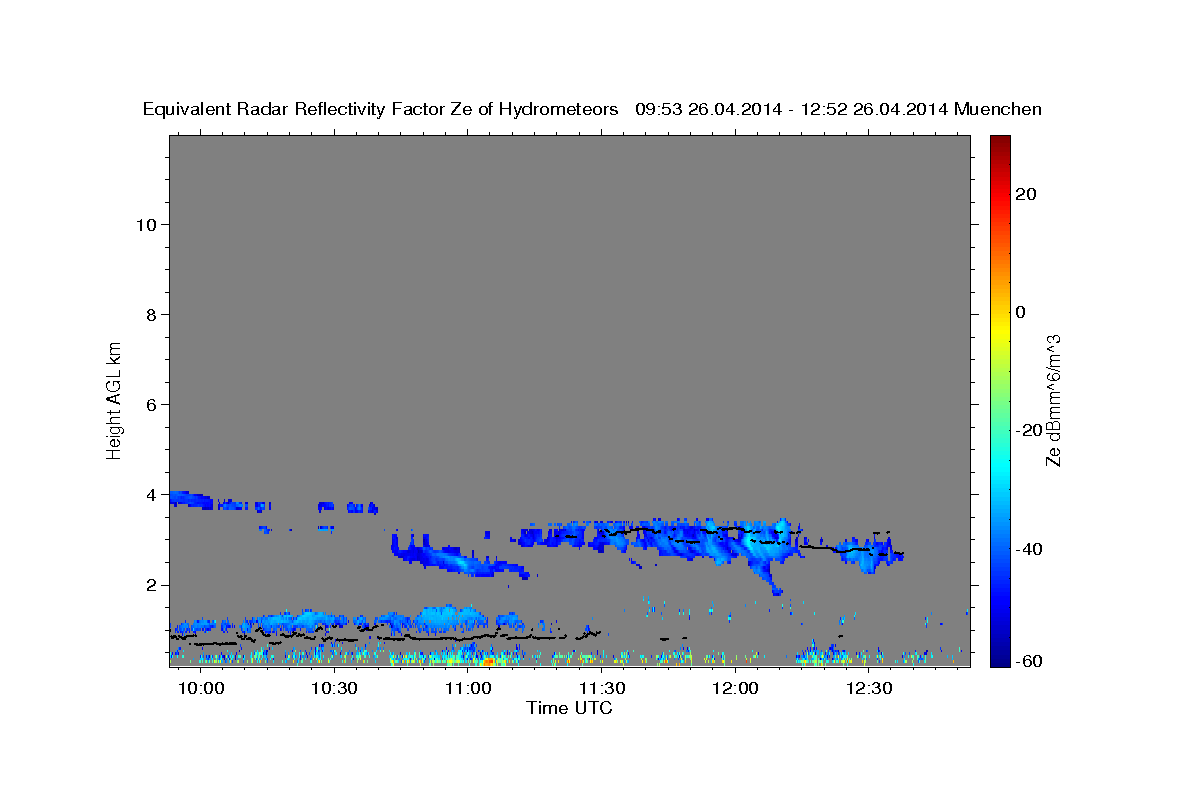The height and width of the screenshot is (800, 1200).
Task: Click the dark blue bottom of the colorbar
Action: [999, 655]
